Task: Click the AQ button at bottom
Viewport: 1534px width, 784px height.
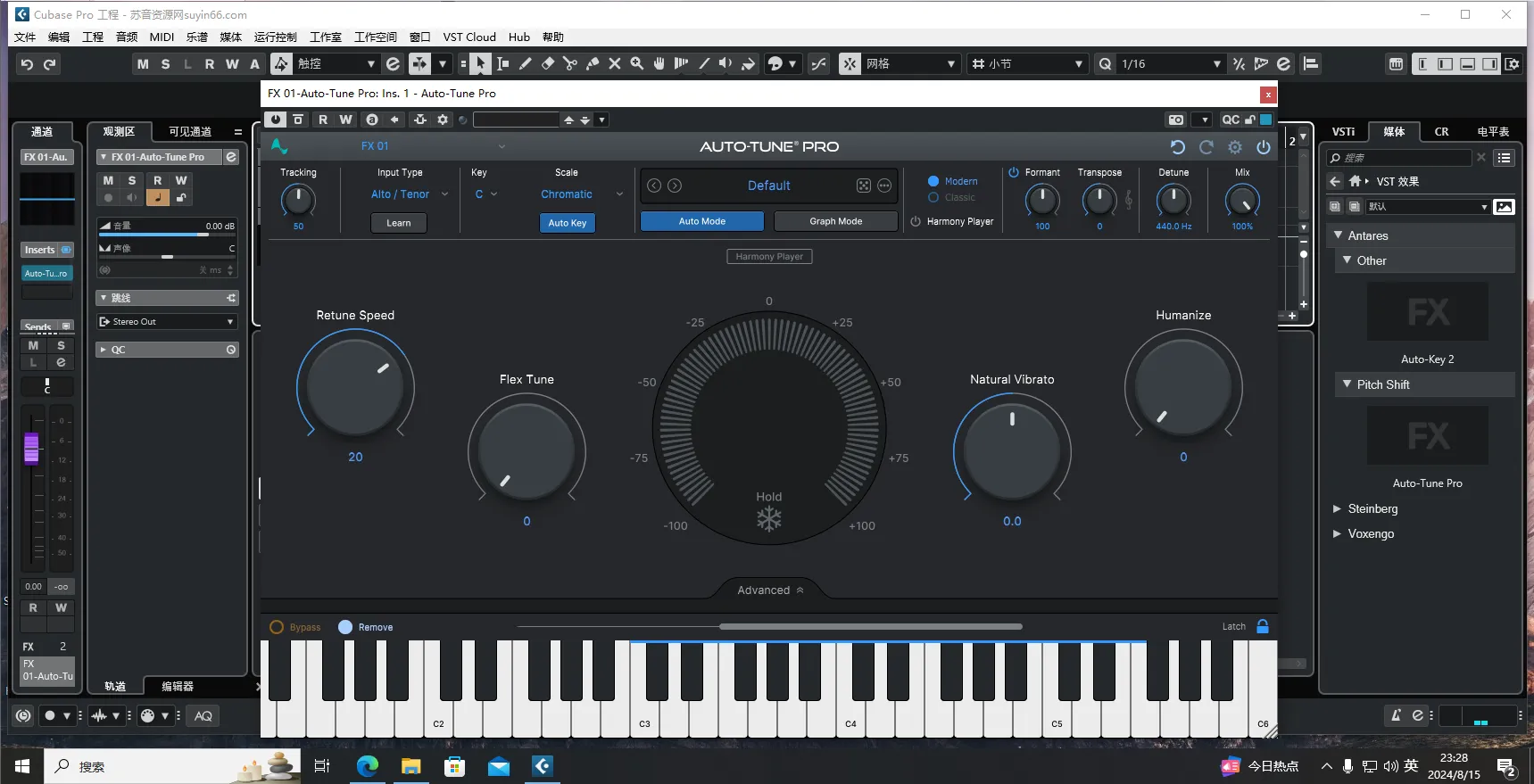Action: coord(203,715)
